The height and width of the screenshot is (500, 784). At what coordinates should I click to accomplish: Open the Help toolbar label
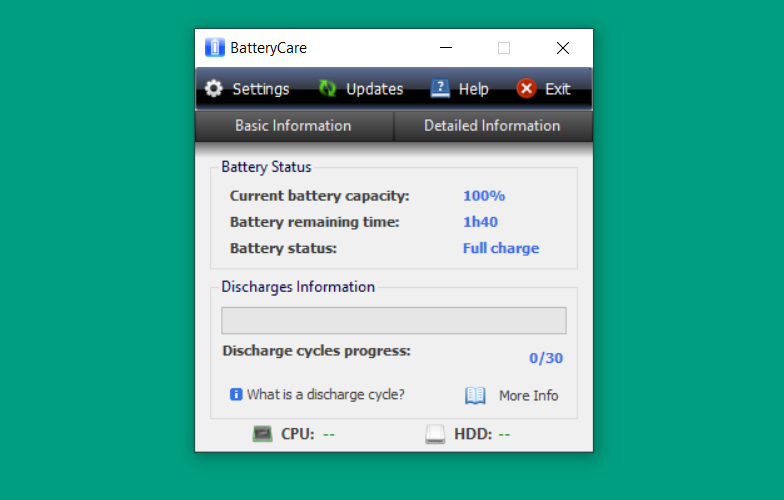tap(474, 89)
